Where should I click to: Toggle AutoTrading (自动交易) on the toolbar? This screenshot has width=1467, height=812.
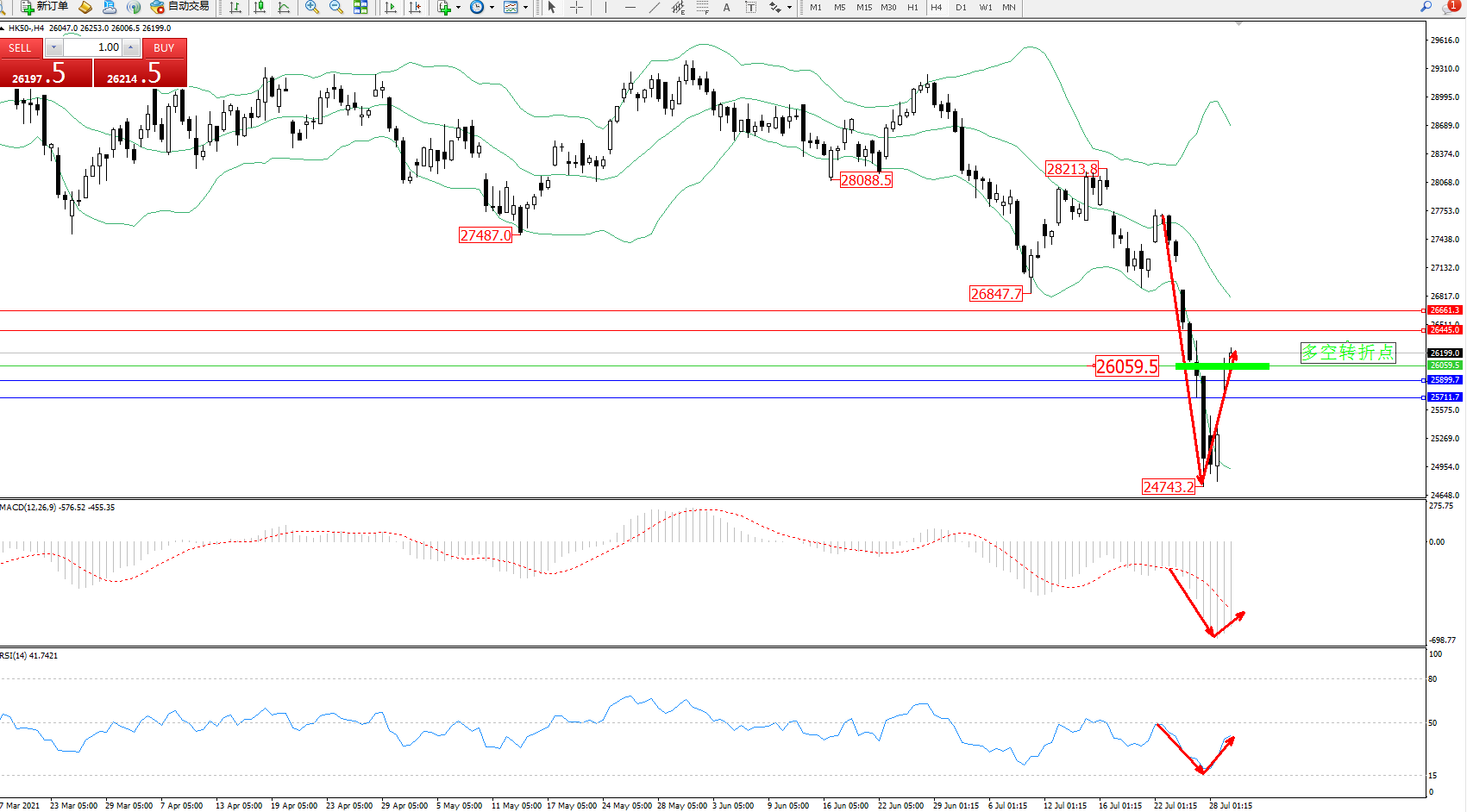point(179,7)
